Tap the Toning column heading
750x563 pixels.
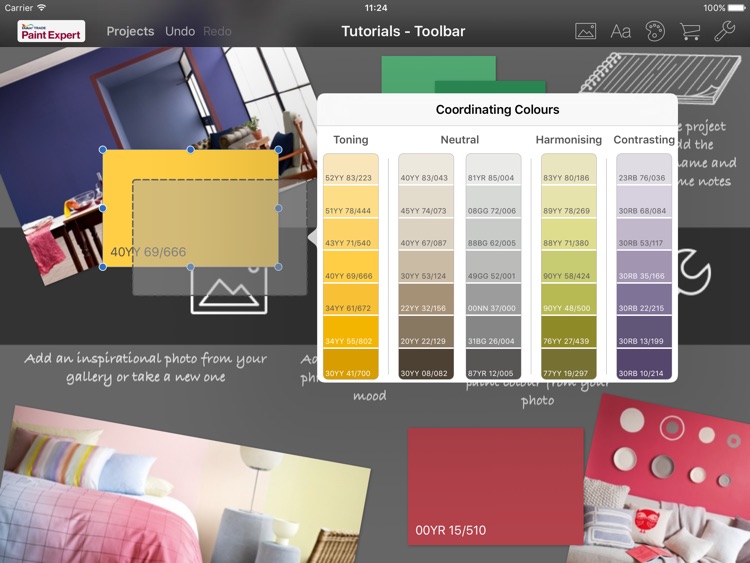click(x=351, y=140)
